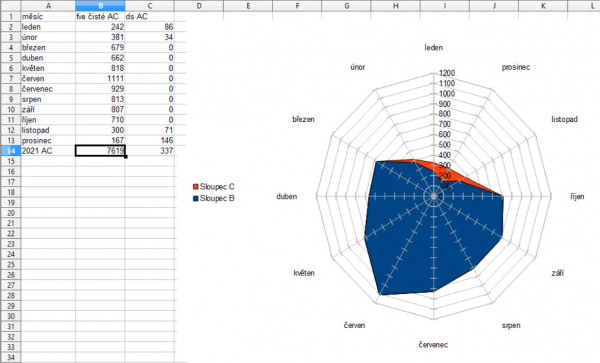Select the leden chart axis label
The width and height of the screenshot is (600, 363).
click(x=434, y=47)
